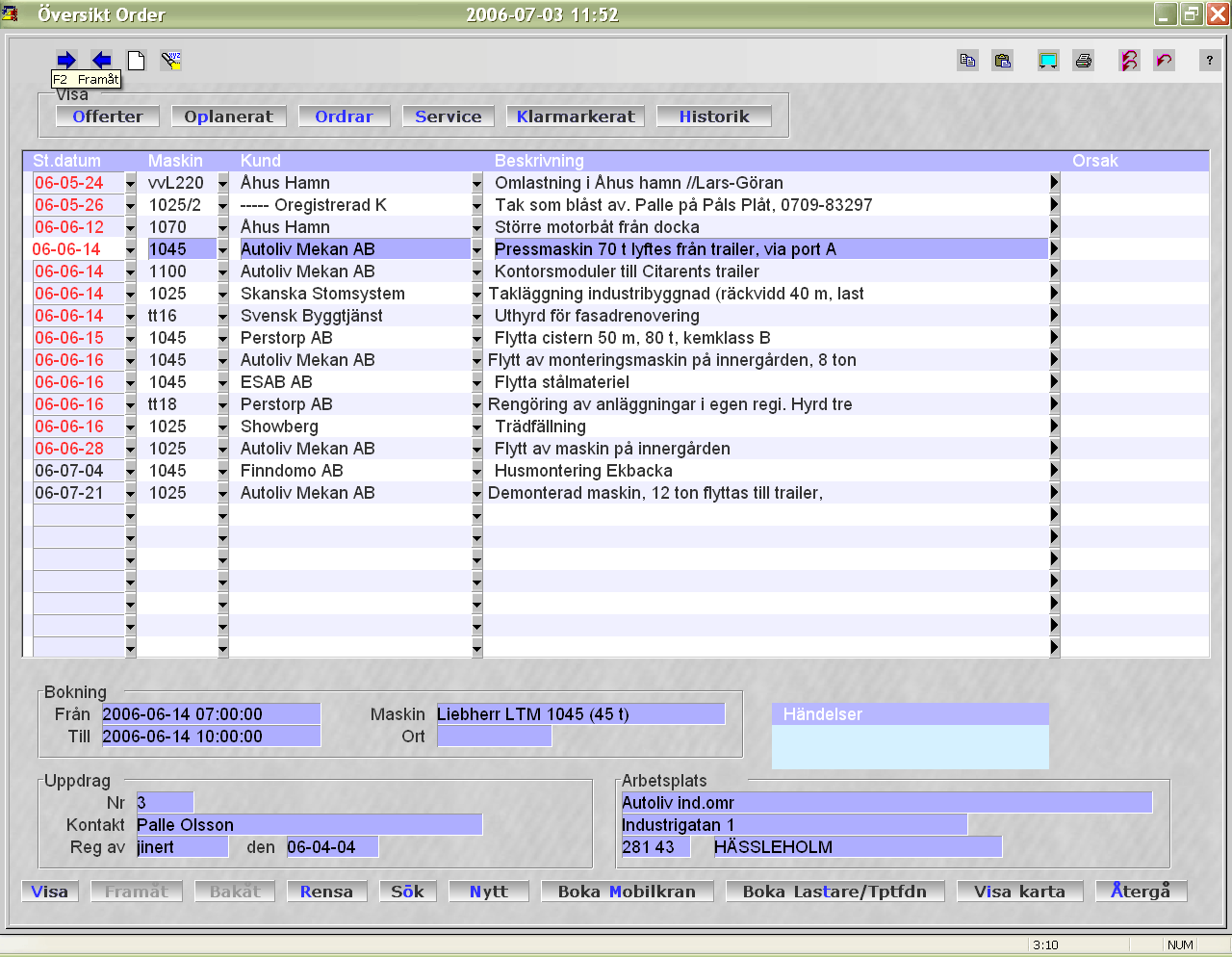Open machine dropdown next to 1070
This screenshot has width=1232, height=957.
pos(223,227)
